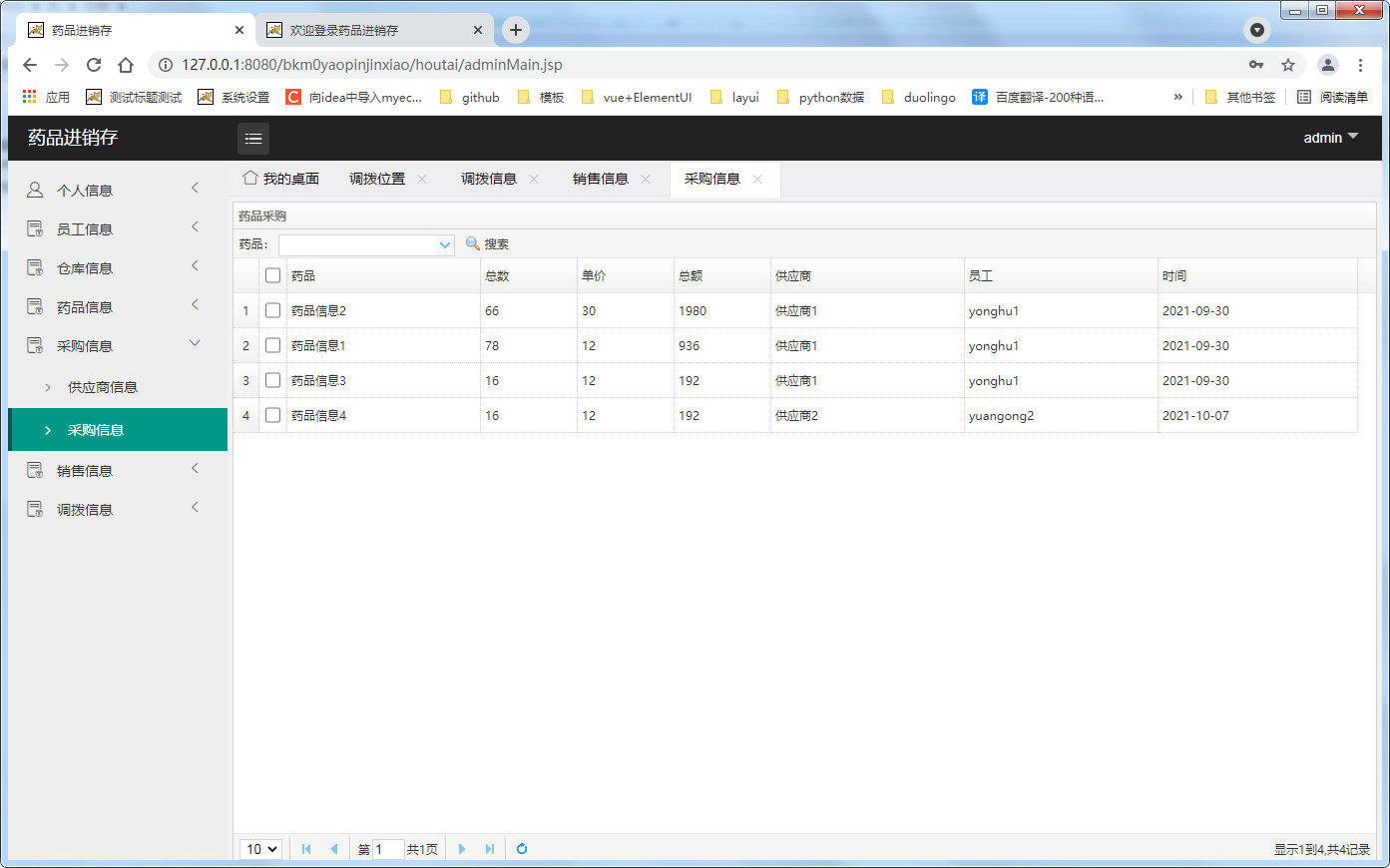The height and width of the screenshot is (868, 1390).
Task: Click the 员工信息 sidebar icon
Action: 35,228
